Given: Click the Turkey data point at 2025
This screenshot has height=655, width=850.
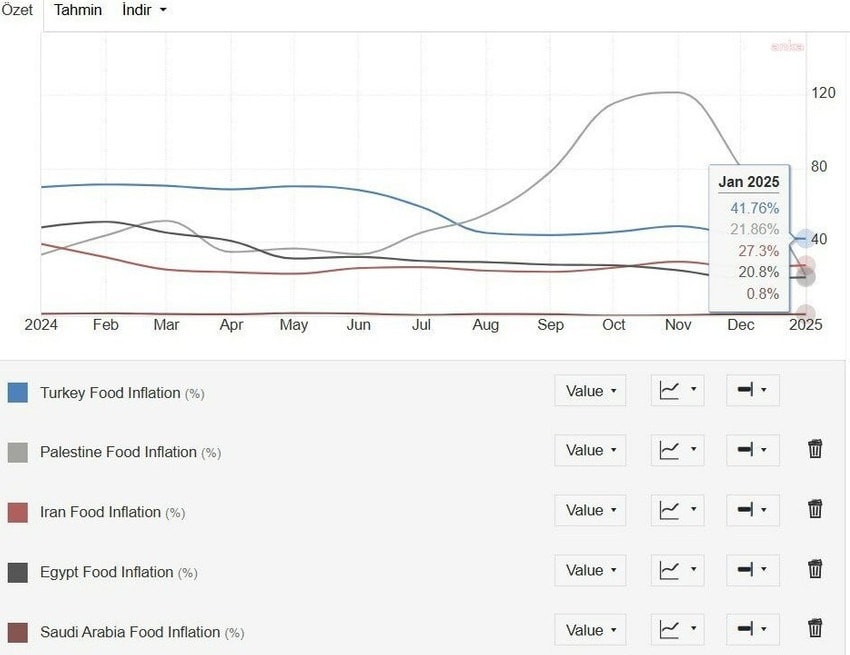Looking at the screenshot, I should pyautogui.click(x=805, y=238).
